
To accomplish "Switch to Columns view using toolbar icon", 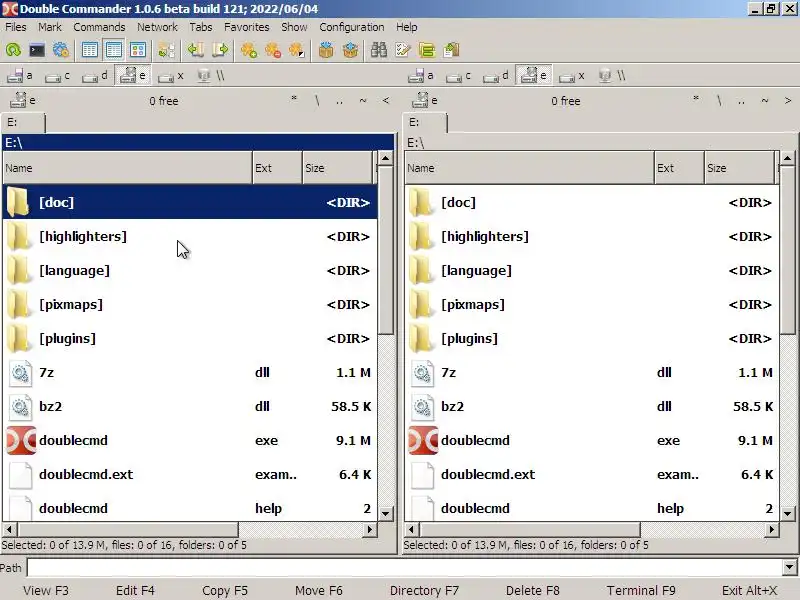I will point(113,50).
